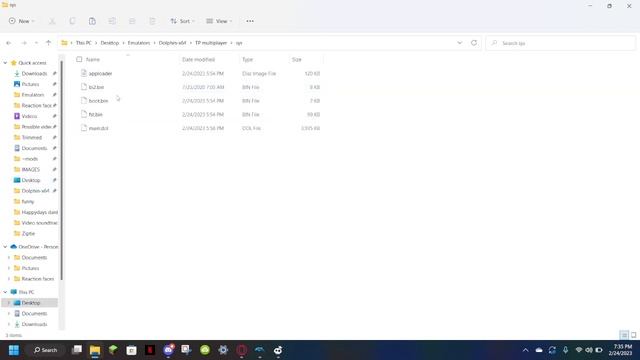Image resolution: width=640 pixels, height=360 pixels.
Task: Open Downloads in Quick access
Action: pos(34,73)
